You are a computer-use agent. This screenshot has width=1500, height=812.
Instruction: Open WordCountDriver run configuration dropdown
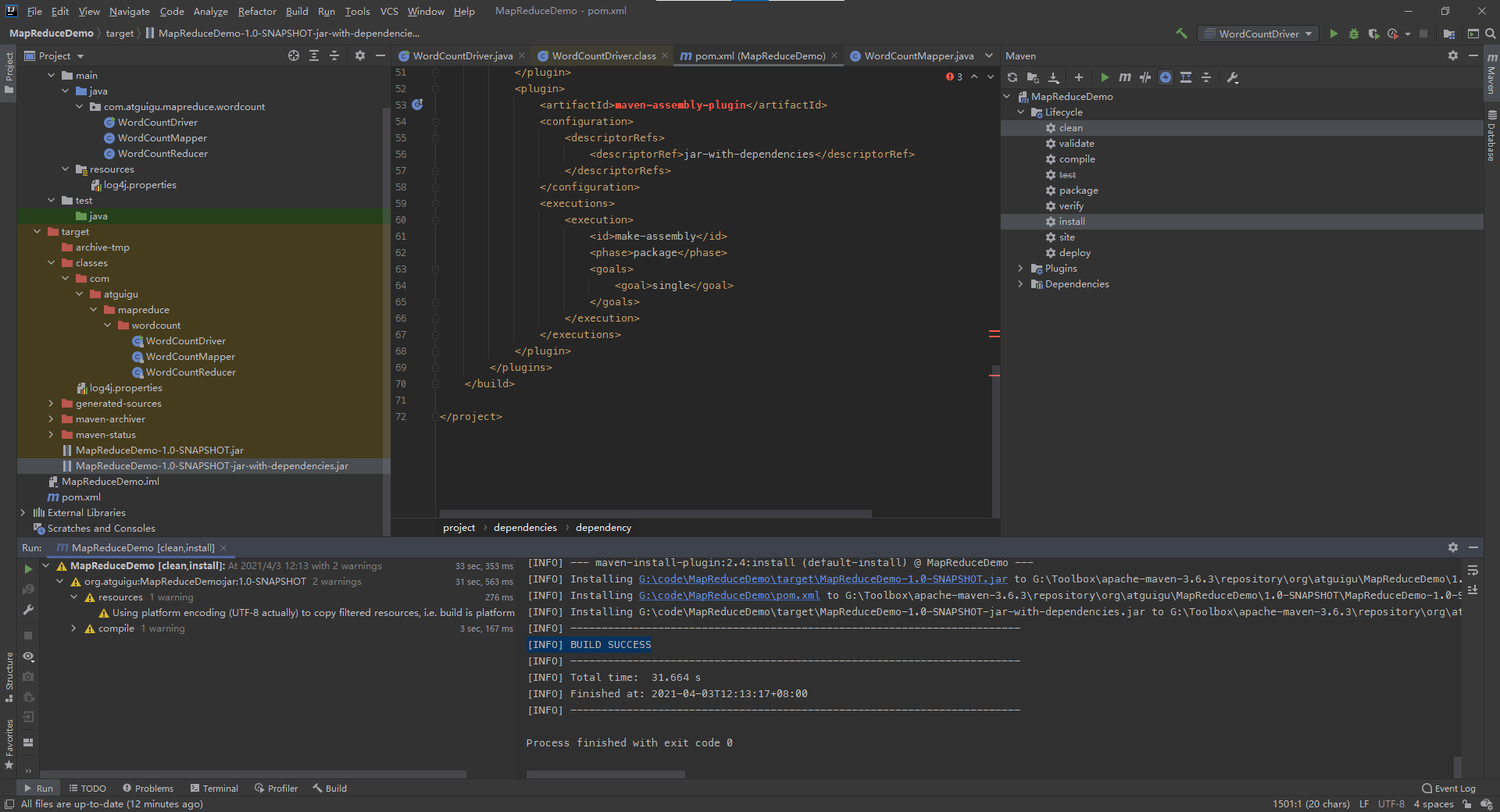pyautogui.click(x=1259, y=34)
